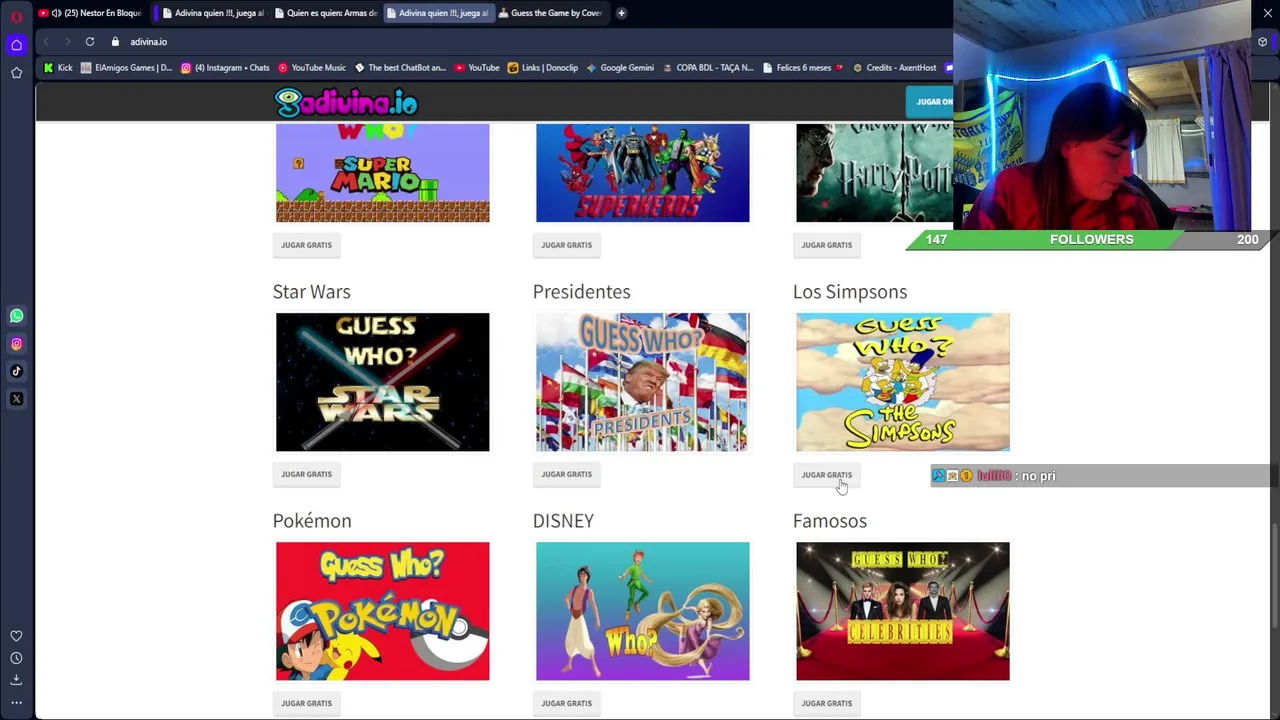This screenshot has width=1280, height=720.
Task: Open the Celebrities Guess Who thumbnail
Action: point(903,611)
